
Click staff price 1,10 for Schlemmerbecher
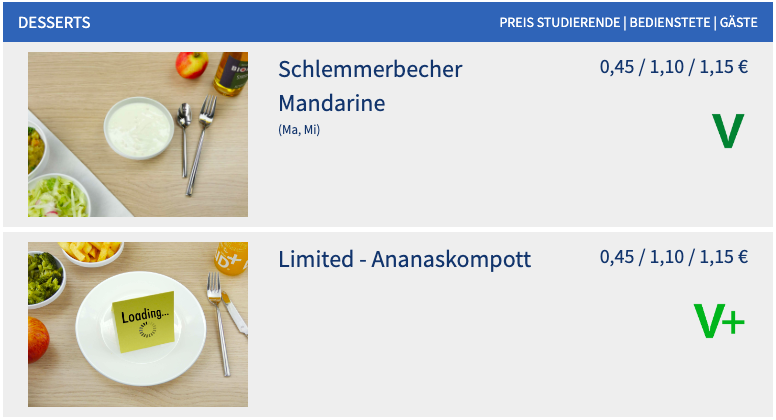[x=667, y=67]
